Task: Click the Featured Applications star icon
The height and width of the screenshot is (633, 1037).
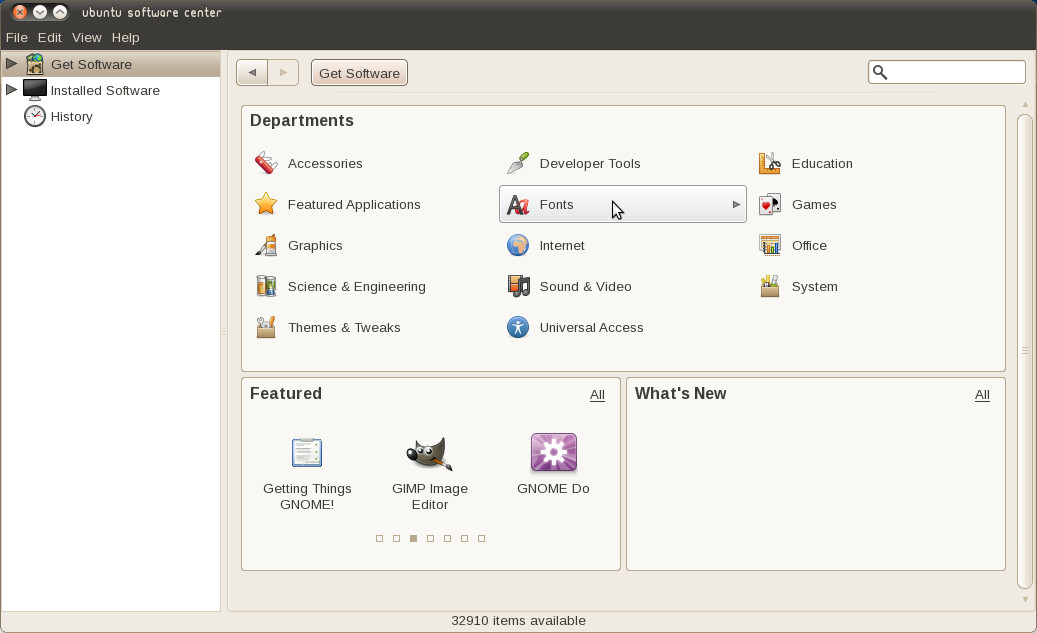Action: (x=266, y=204)
